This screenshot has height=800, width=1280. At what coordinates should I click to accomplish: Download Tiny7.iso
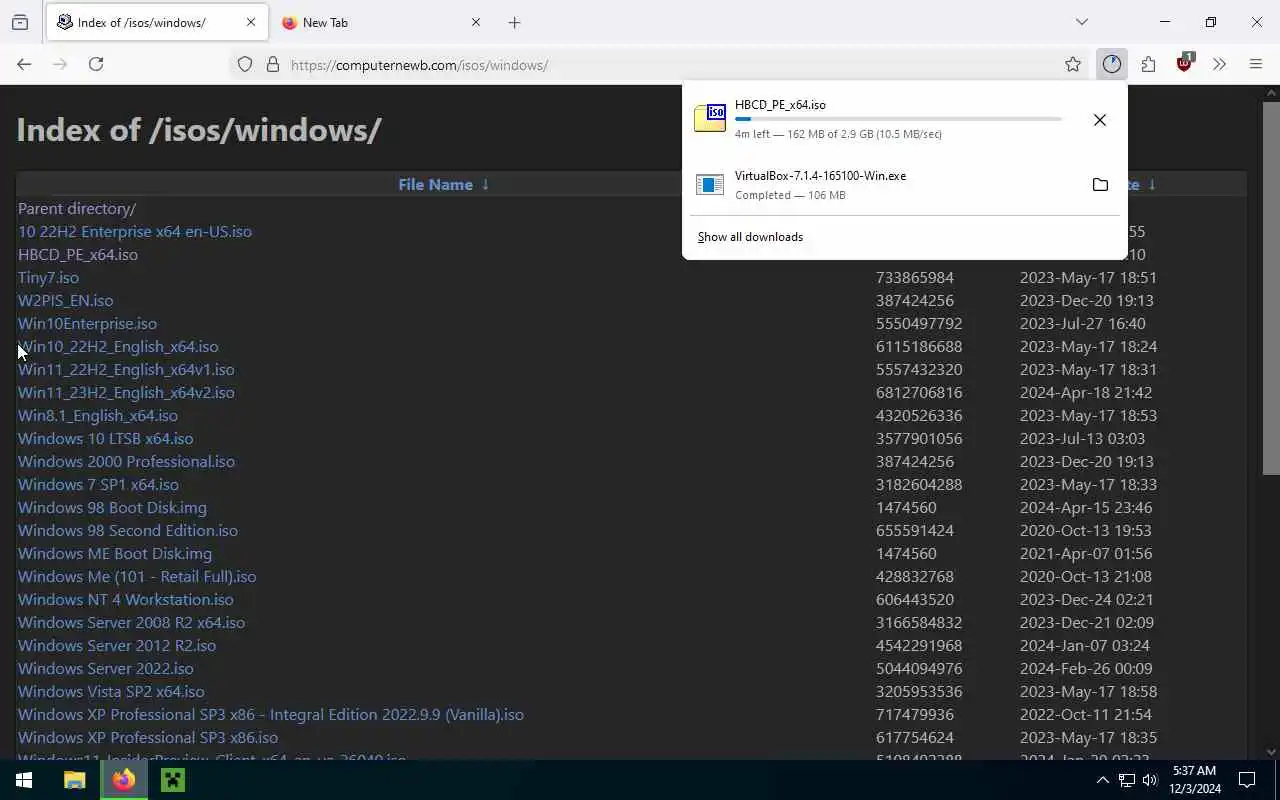(48, 277)
